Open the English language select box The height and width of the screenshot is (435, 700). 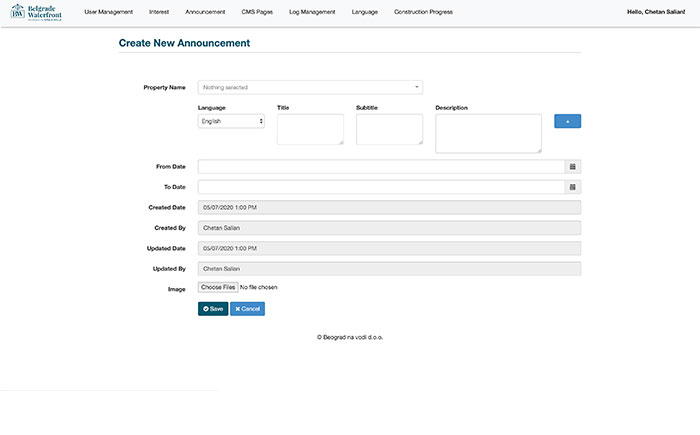[231, 121]
